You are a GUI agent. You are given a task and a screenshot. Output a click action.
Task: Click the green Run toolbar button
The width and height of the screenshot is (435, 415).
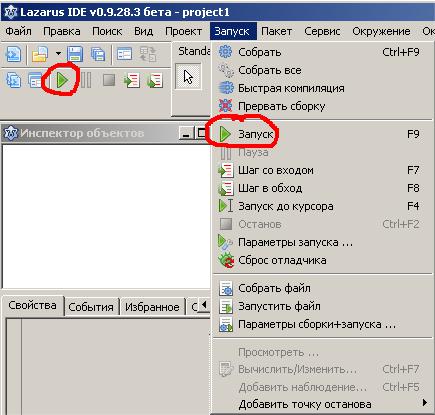(x=62, y=80)
